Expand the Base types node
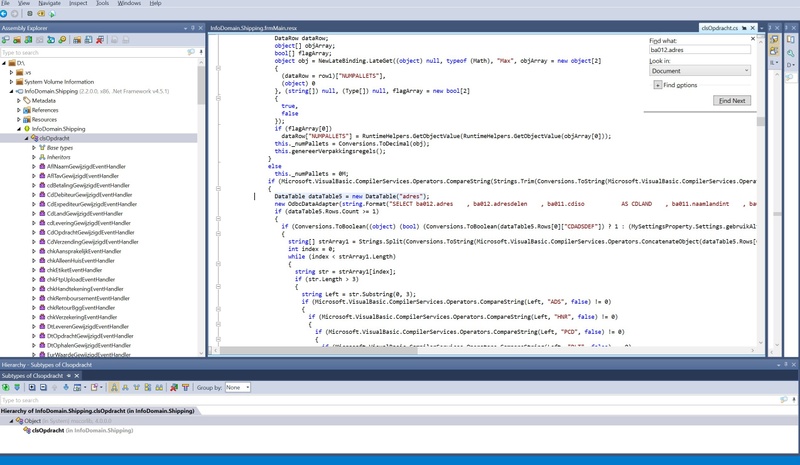The height and width of the screenshot is (465, 800). point(34,148)
